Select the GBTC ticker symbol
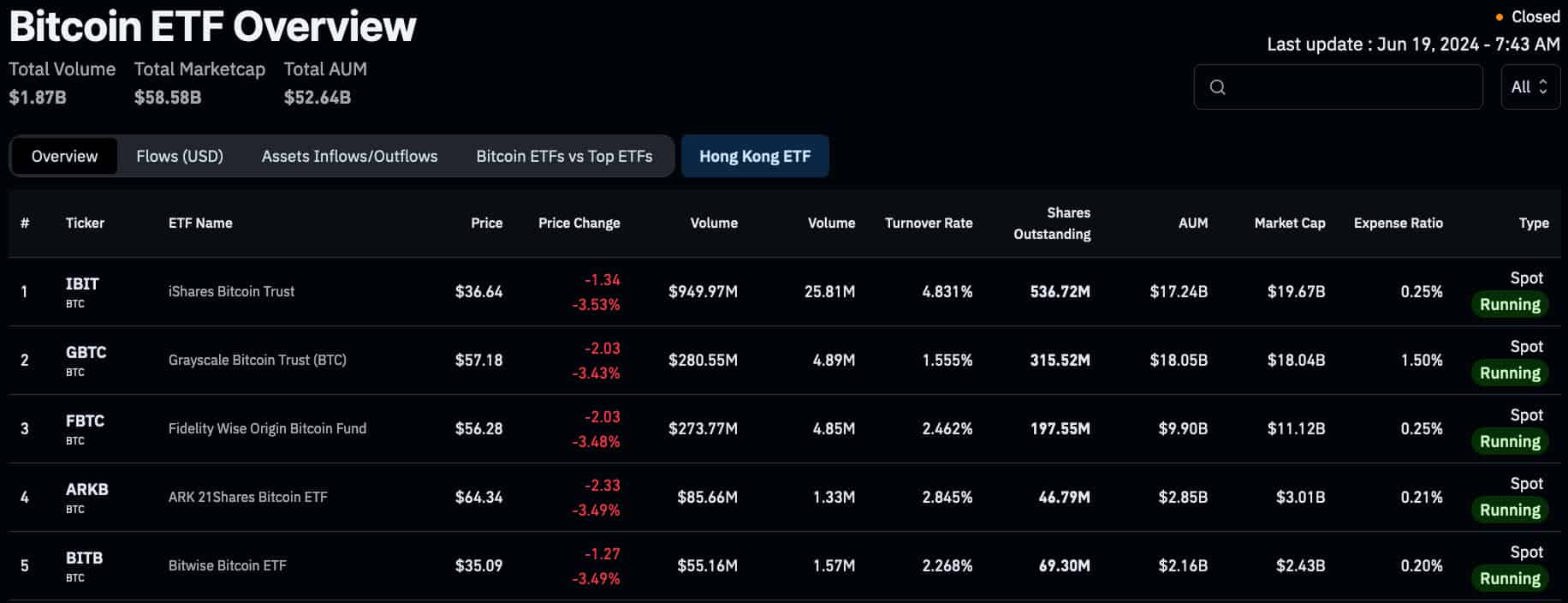The height and width of the screenshot is (603, 1568). 86,351
